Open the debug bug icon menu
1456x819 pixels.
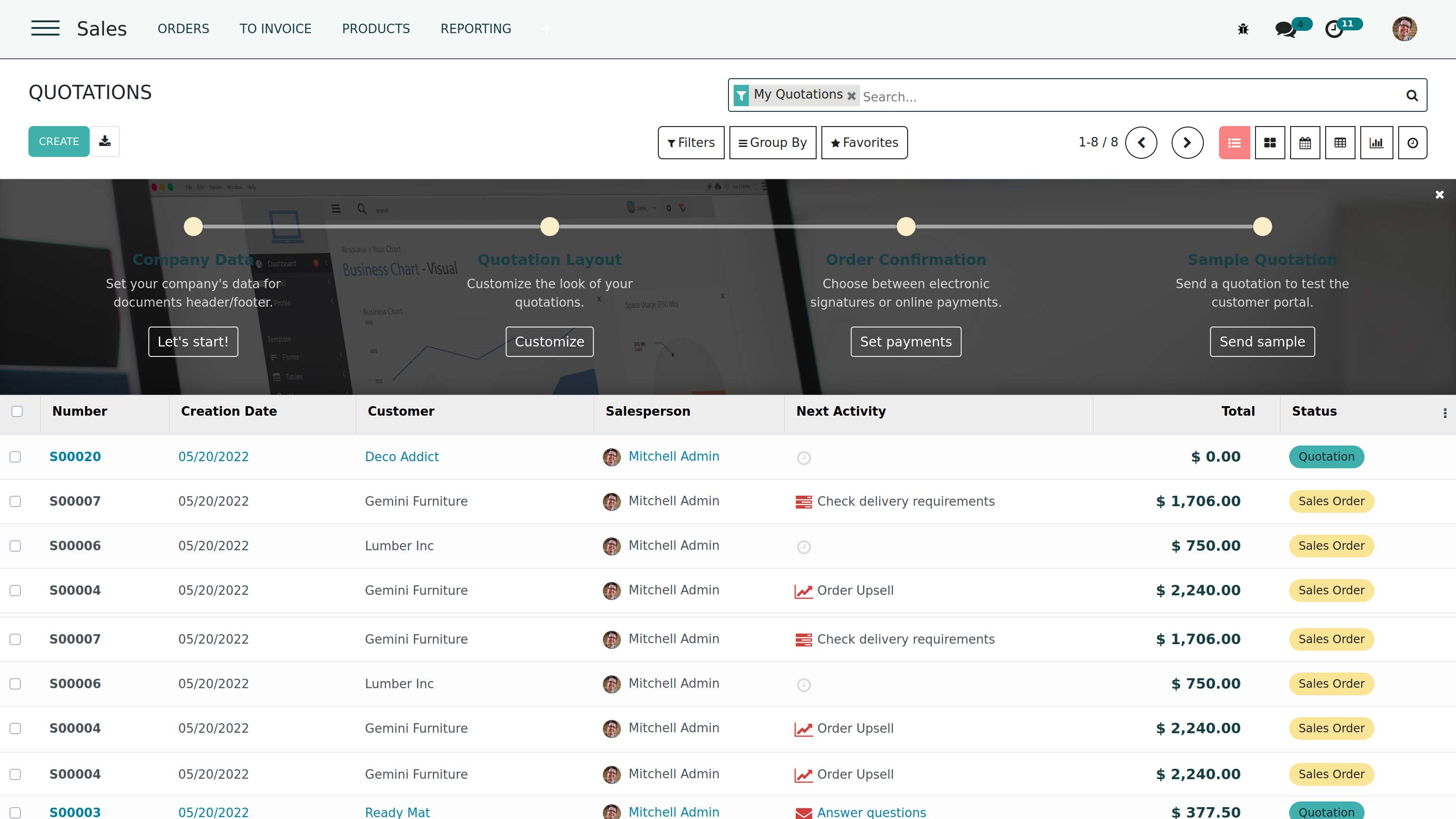click(x=1243, y=29)
